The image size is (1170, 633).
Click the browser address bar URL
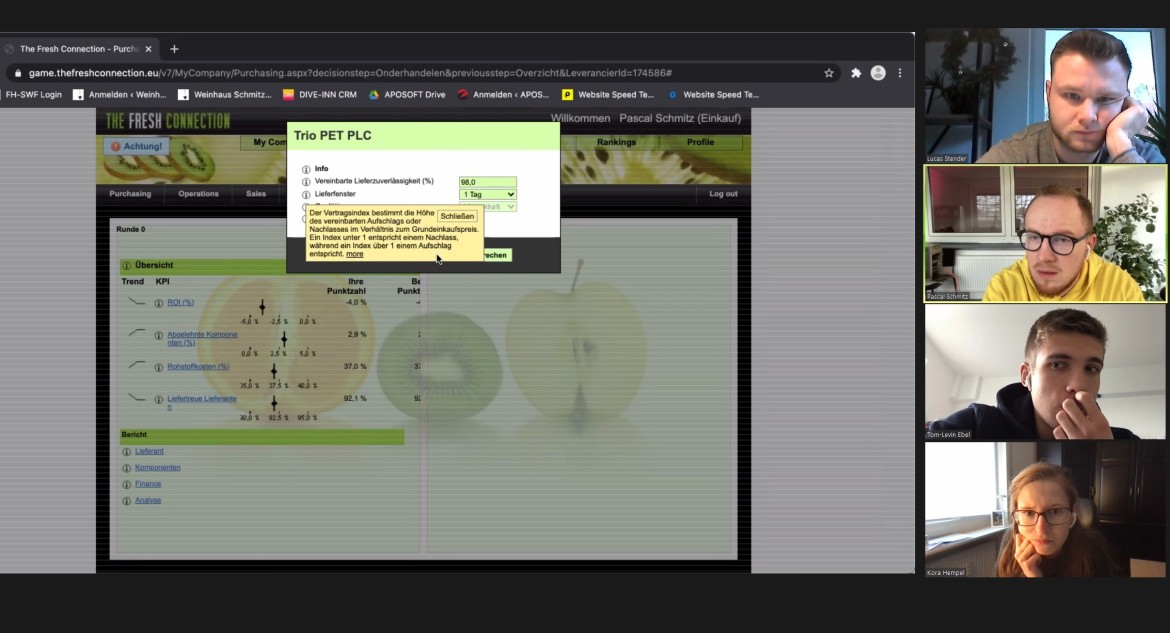(351, 73)
